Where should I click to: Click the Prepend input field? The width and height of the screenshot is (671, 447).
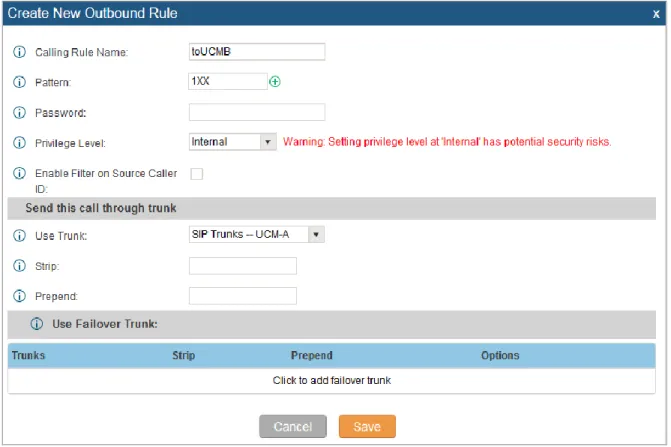tap(243, 296)
